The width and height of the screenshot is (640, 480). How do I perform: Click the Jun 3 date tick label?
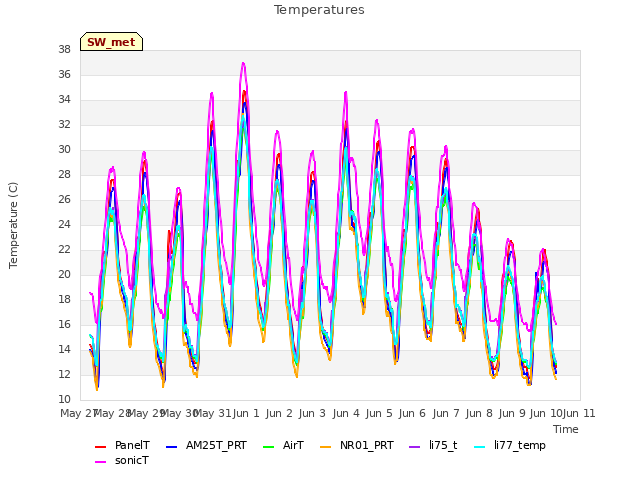(x=313, y=413)
